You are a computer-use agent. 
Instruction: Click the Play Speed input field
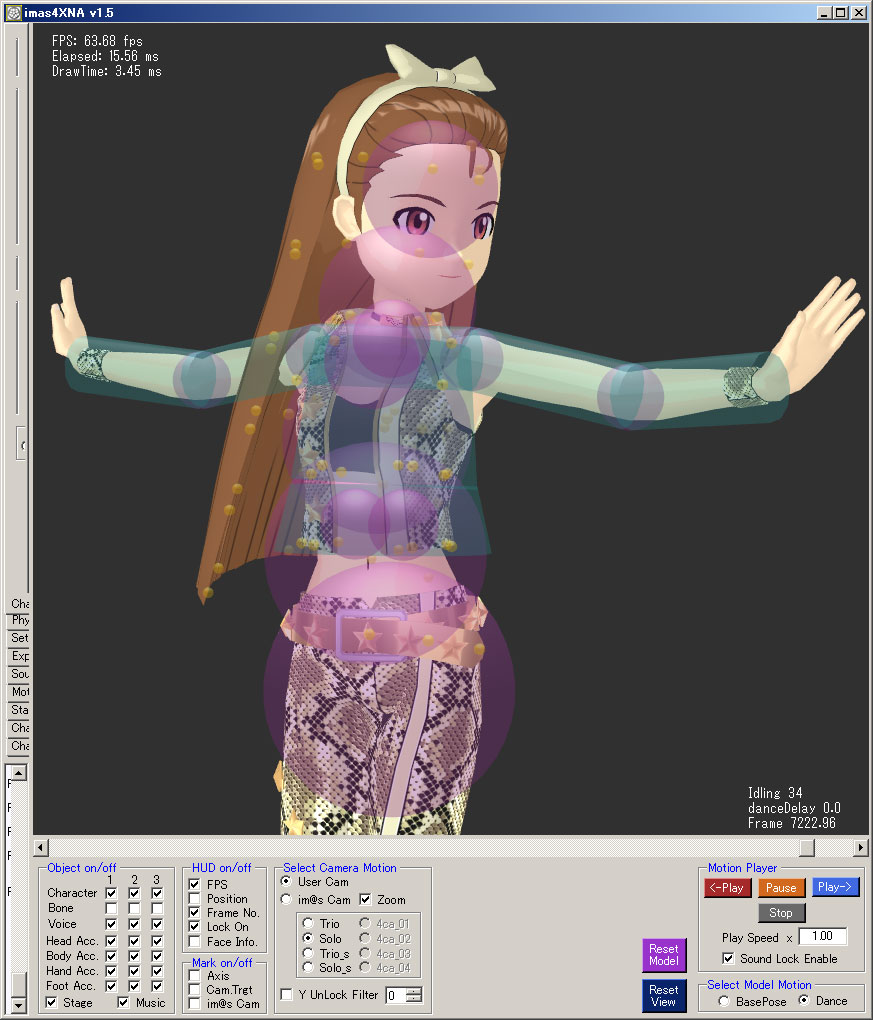[x=823, y=936]
